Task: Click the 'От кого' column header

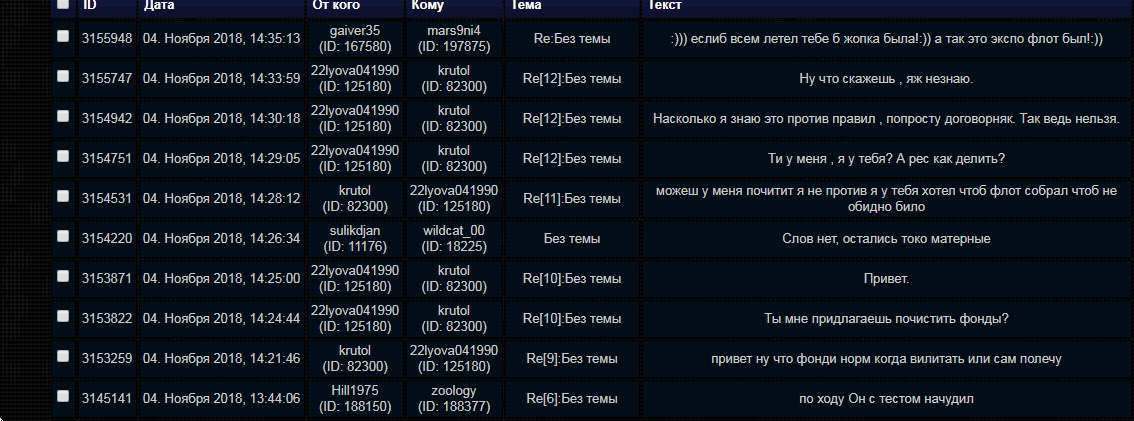Action: click(336, 5)
